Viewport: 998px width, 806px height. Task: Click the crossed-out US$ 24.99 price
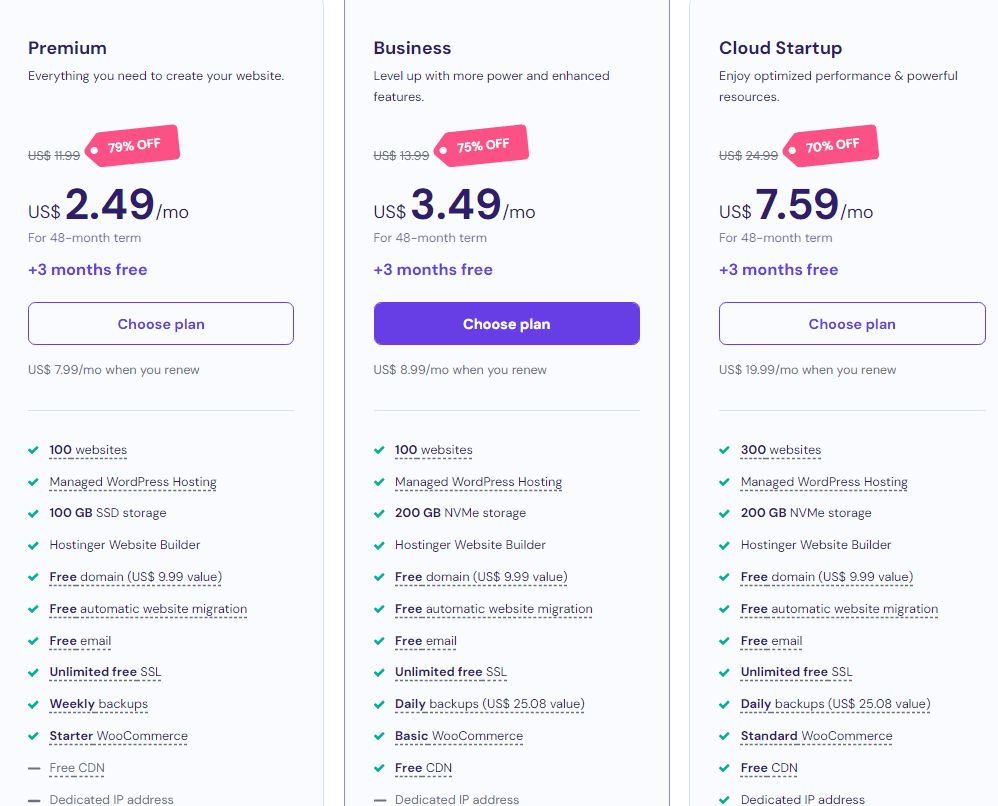point(748,155)
